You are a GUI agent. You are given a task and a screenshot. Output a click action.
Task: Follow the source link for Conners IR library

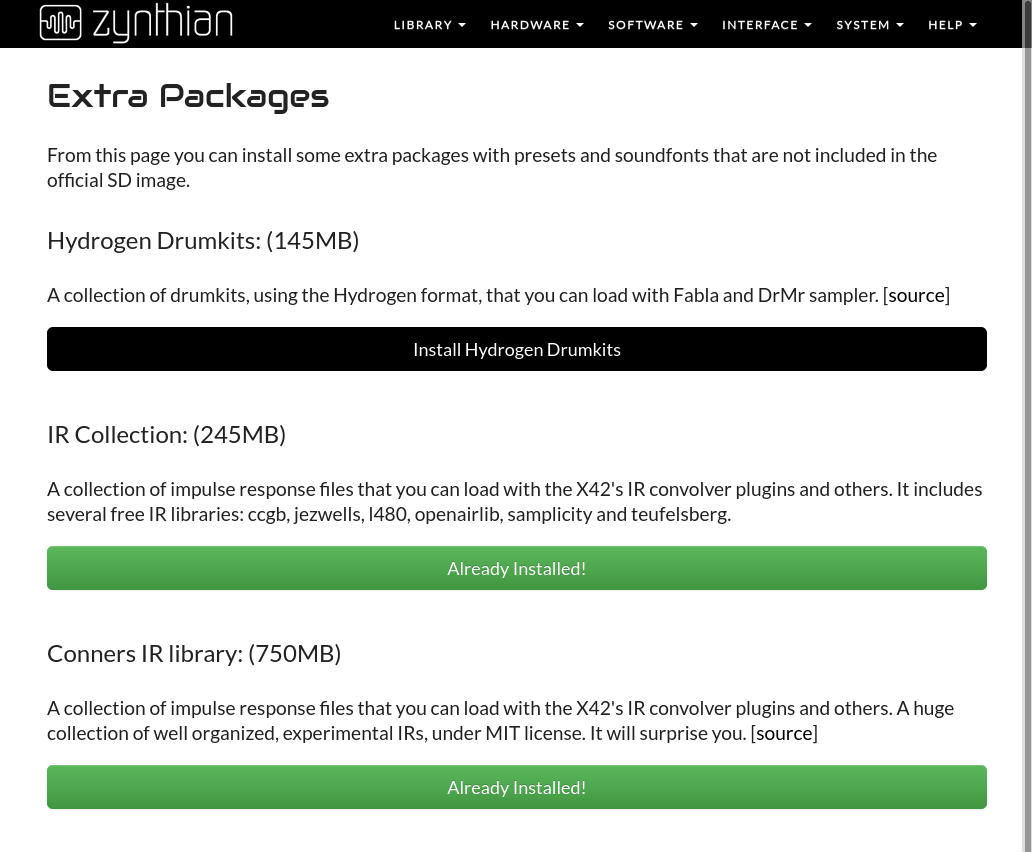point(784,733)
